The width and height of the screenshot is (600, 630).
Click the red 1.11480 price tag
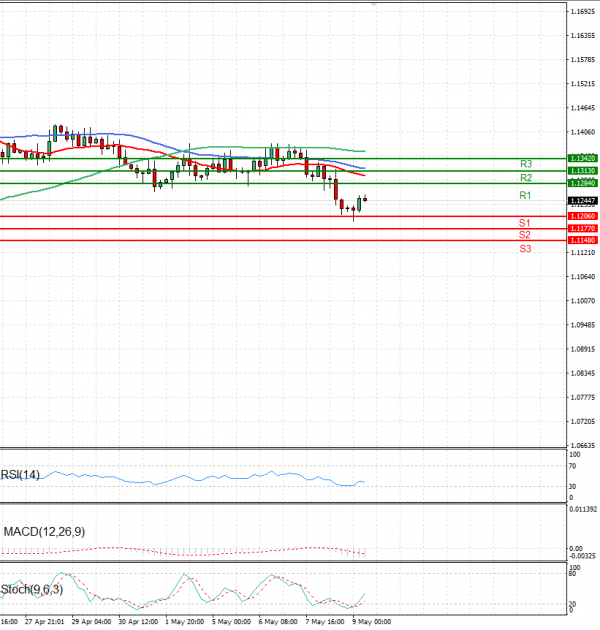[582, 240]
